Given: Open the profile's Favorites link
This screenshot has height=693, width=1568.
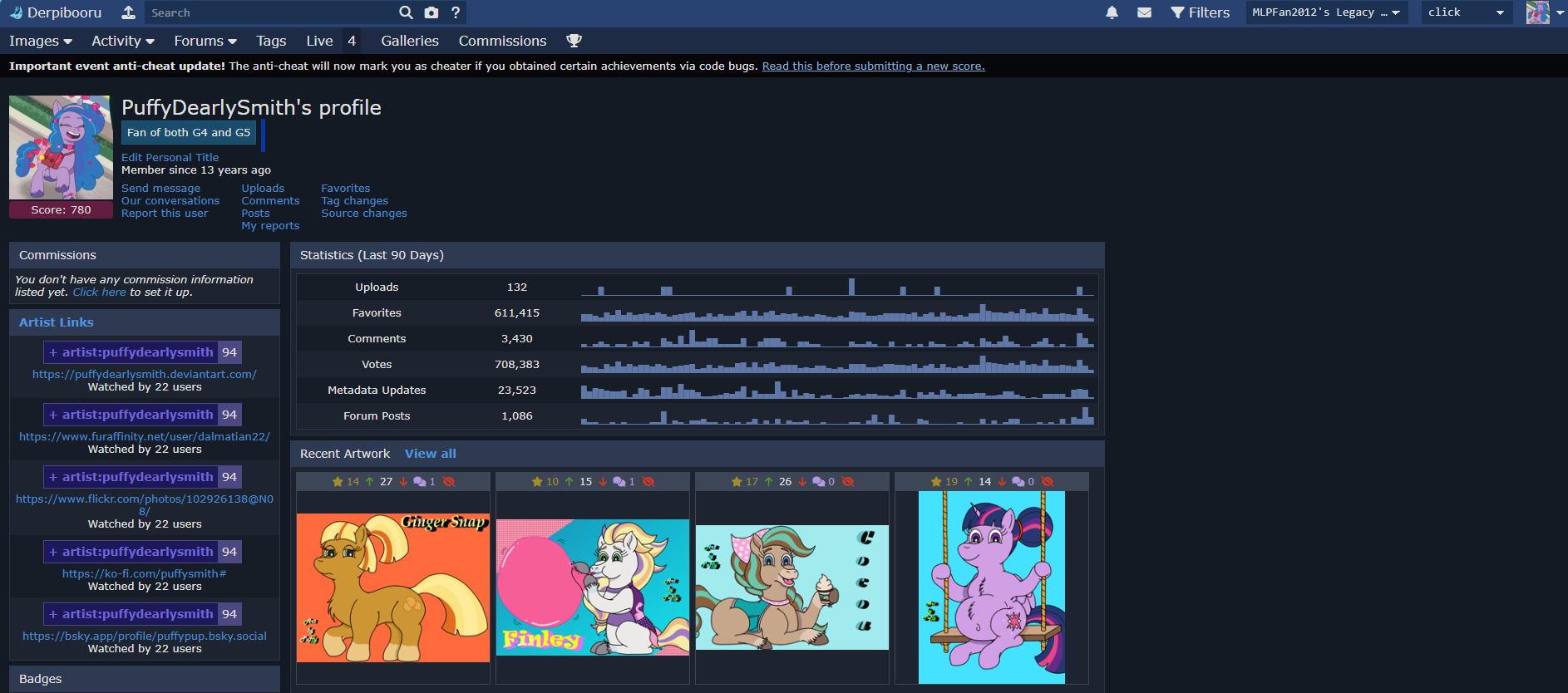Looking at the screenshot, I should tap(346, 189).
